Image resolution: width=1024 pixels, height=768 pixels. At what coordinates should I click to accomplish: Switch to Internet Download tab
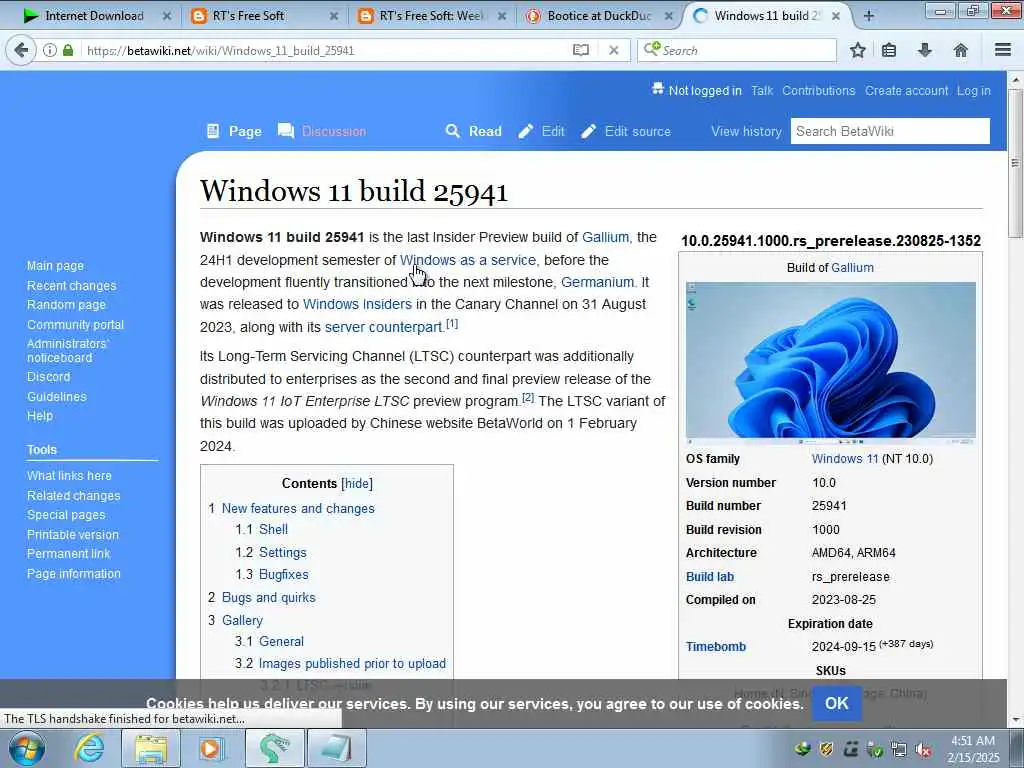95,16
